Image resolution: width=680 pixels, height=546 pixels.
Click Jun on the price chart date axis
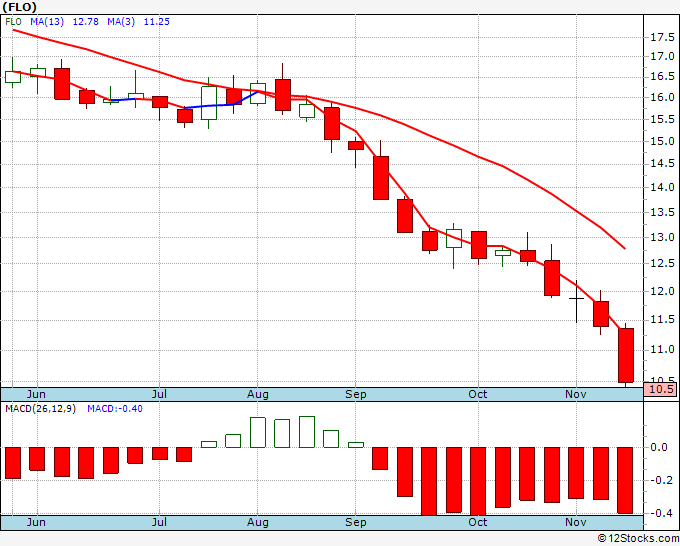pyautogui.click(x=36, y=394)
